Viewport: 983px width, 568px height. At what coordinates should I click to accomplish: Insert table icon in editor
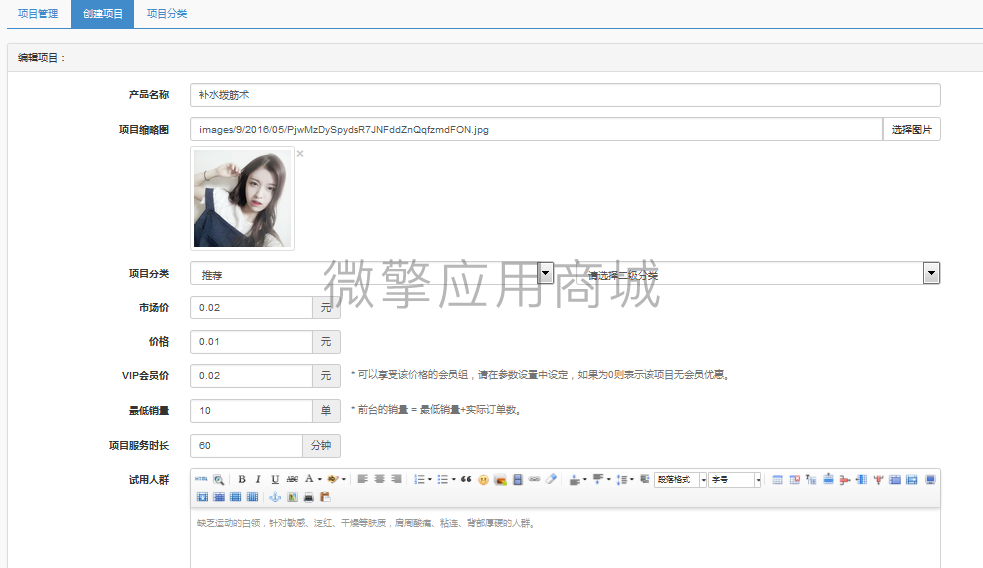(777, 480)
